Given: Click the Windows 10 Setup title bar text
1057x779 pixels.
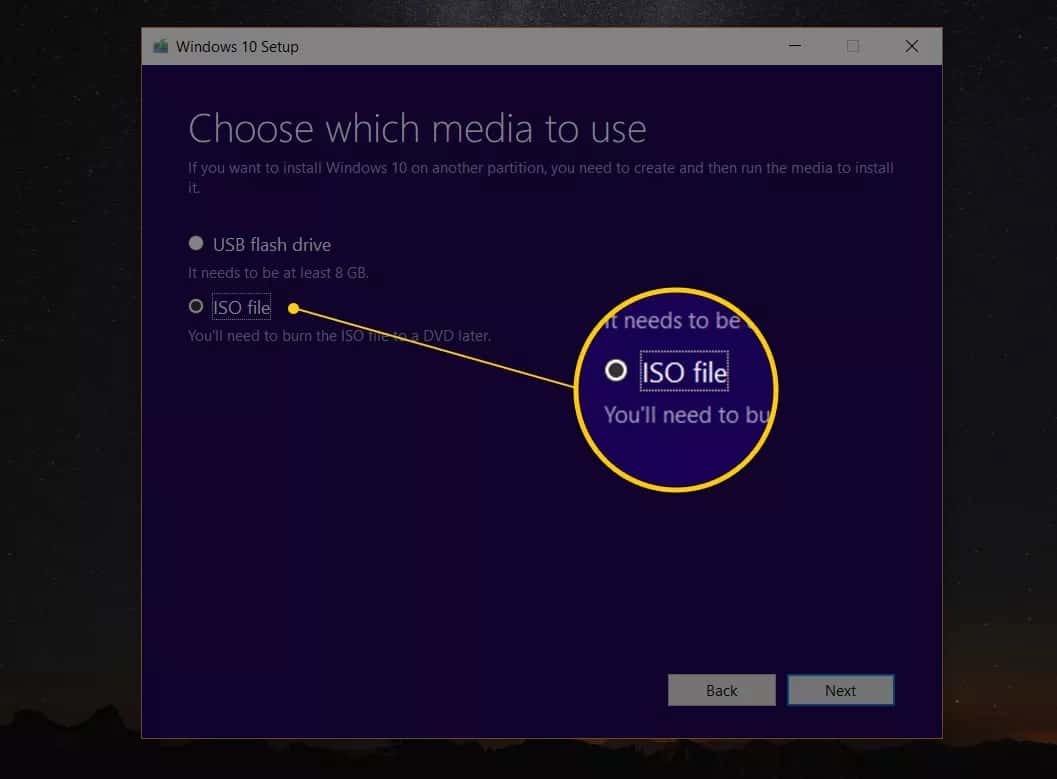Looking at the screenshot, I should 237,46.
